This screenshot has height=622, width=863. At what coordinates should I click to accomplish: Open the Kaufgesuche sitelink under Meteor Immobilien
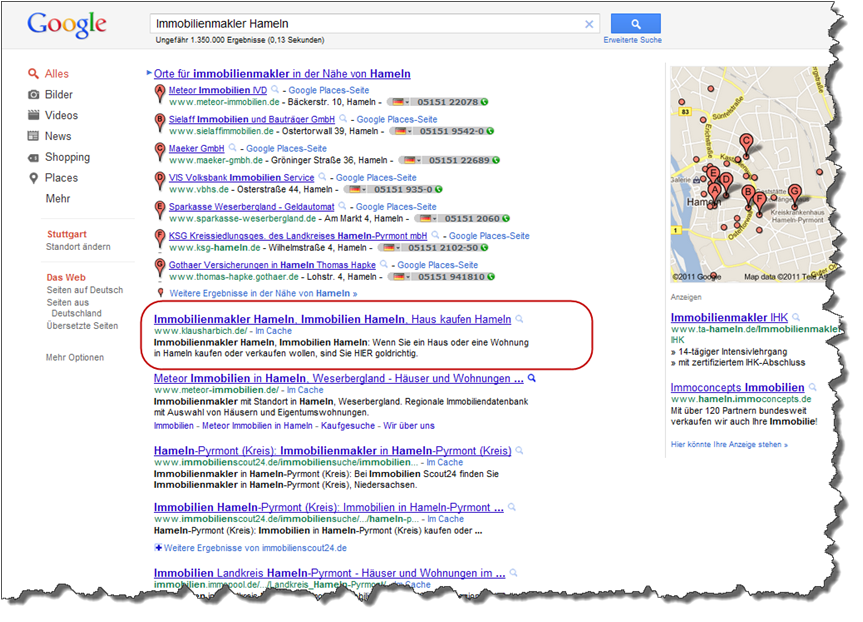coord(348,425)
